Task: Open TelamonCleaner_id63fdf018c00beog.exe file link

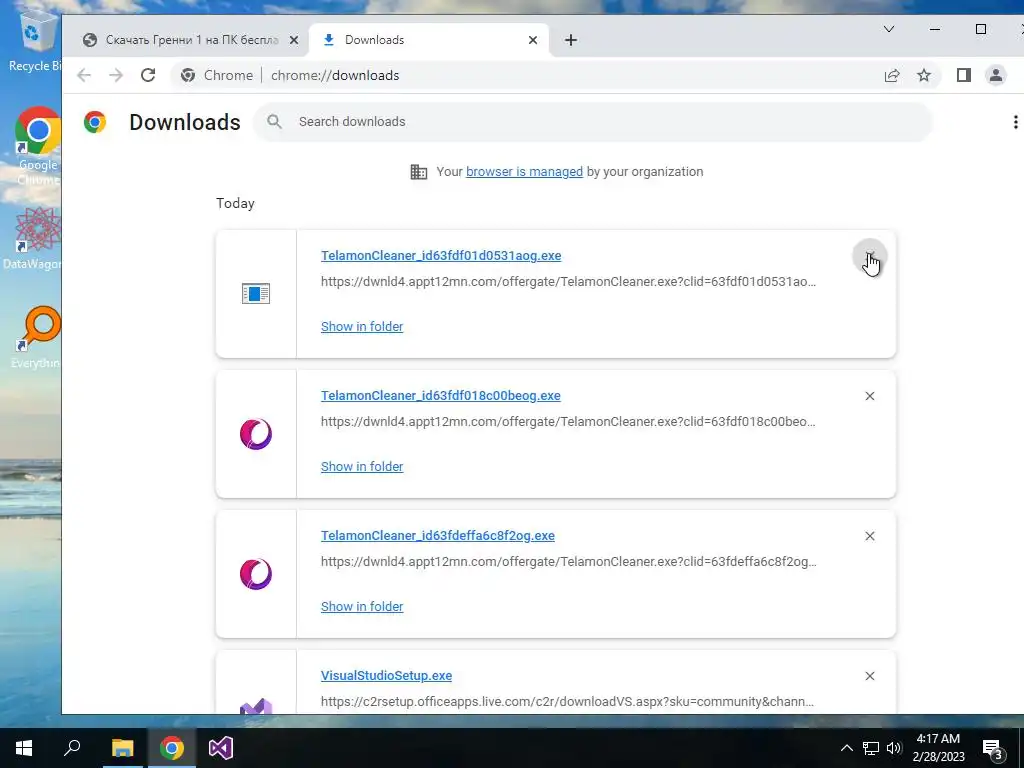Action: click(x=441, y=395)
